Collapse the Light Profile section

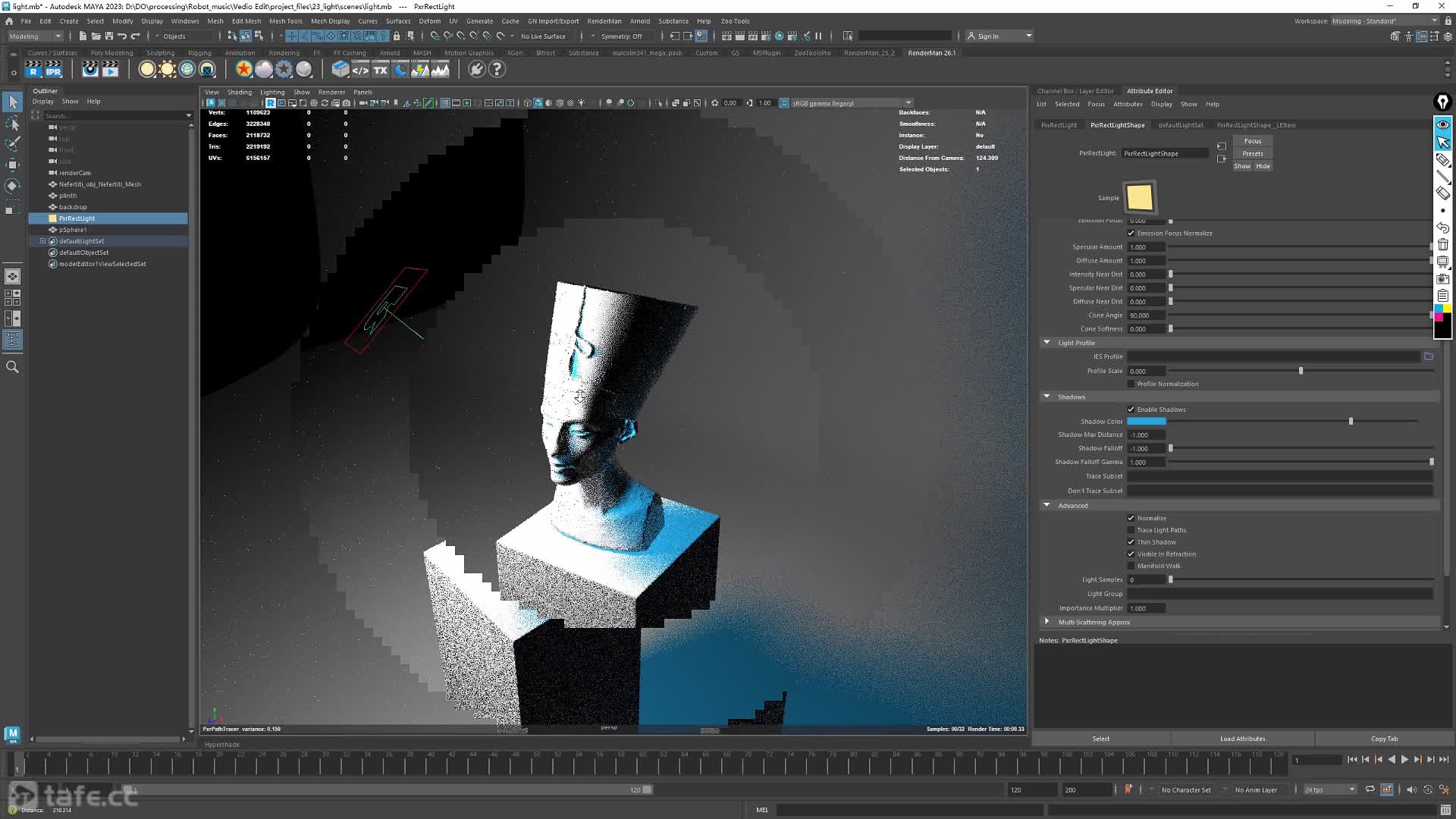point(1047,343)
